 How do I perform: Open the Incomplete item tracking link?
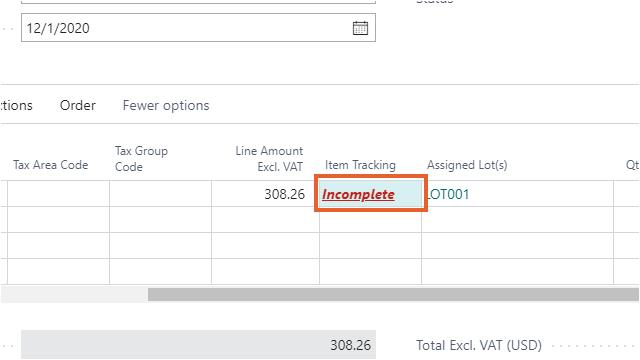point(358,194)
